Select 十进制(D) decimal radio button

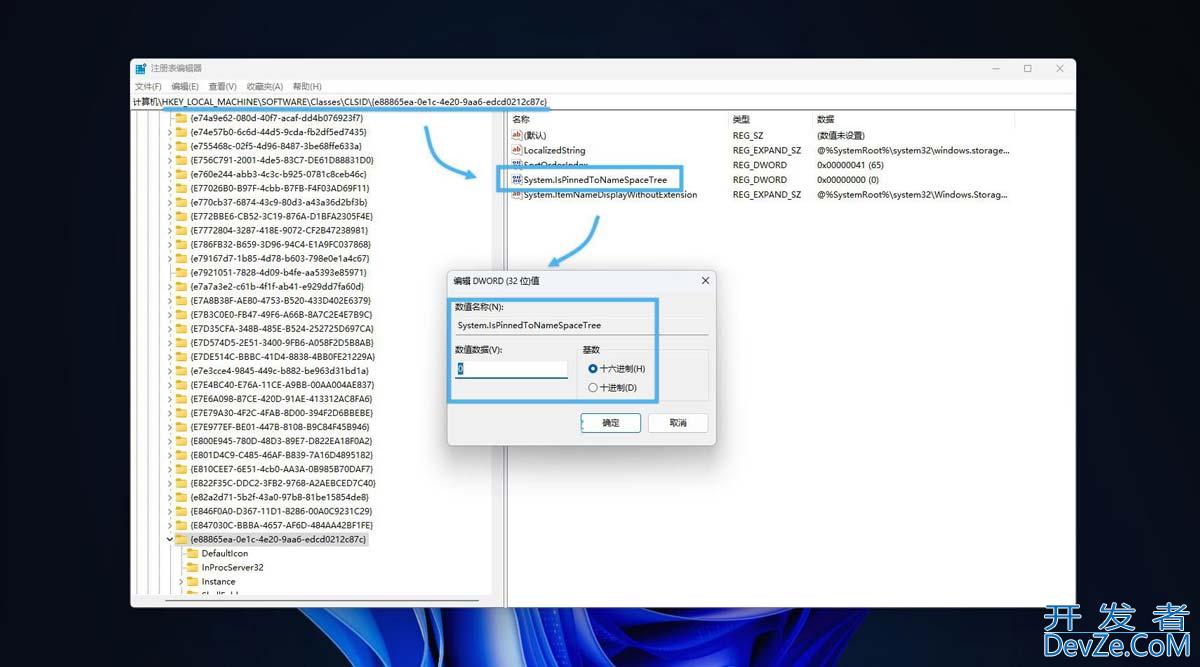(593, 388)
